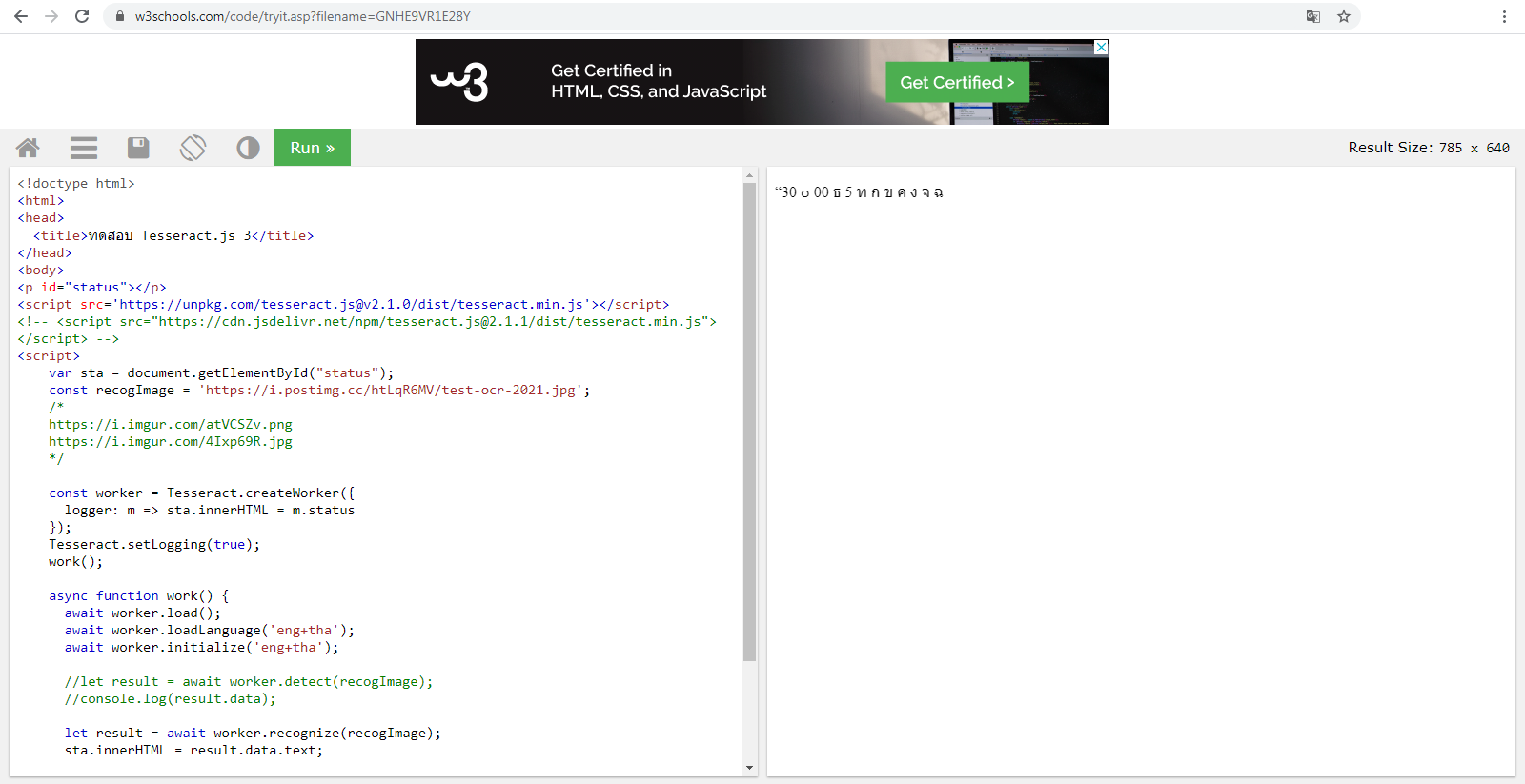This screenshot has height=784, width=1525.
Task: Click the commented console.log line
Action: (170, 698)
